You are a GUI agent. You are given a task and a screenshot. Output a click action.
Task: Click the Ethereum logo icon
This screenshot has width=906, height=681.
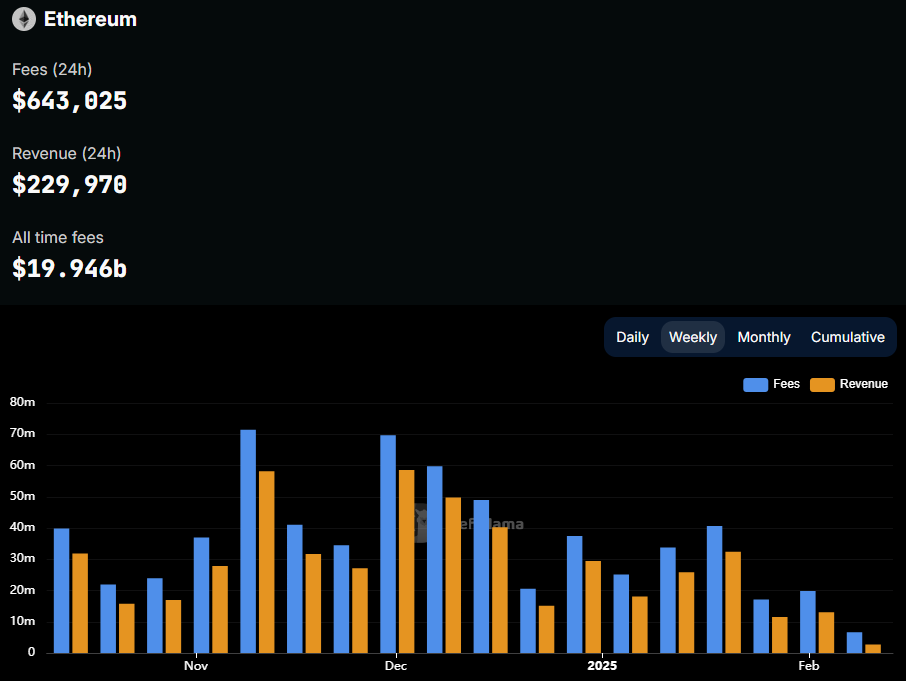click(x=24, y=19)
